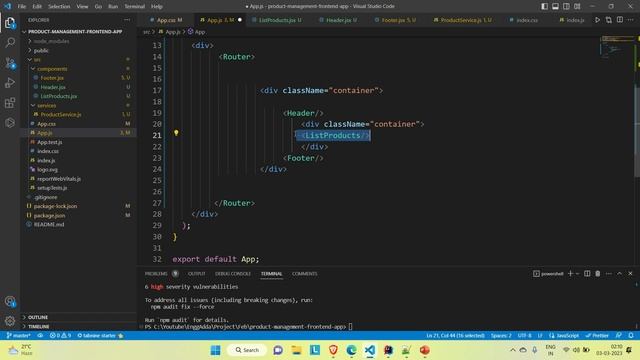Image resolution: width=640 pixels, height=360 pixels.
Task: Click Ln 21, Col 44 cursor position
Action: coord(456,336)
